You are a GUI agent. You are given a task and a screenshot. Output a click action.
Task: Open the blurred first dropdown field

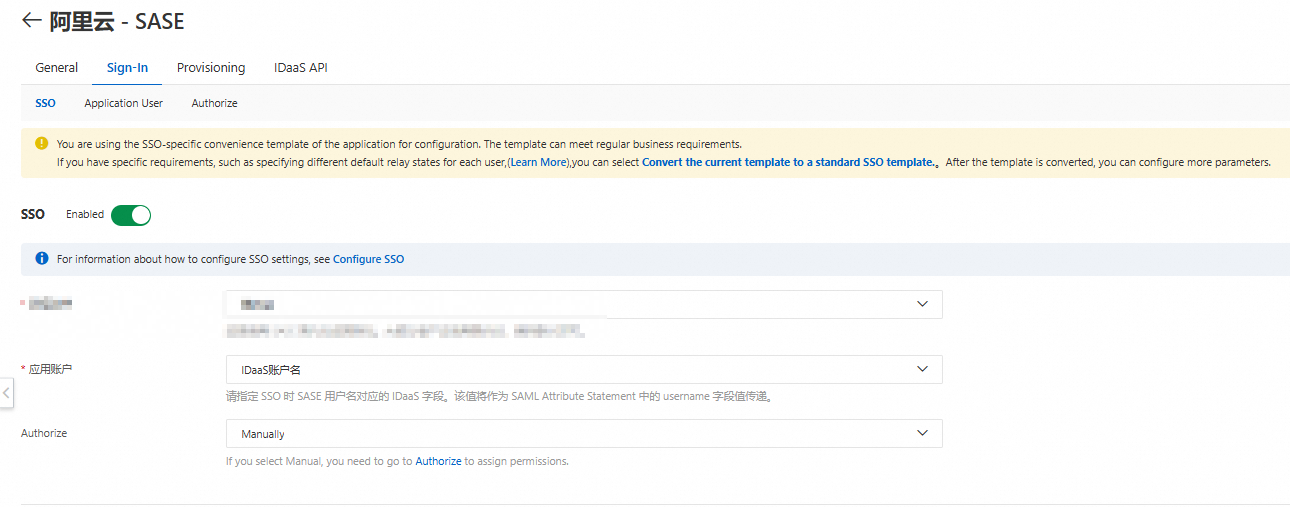tap(584, 304)
